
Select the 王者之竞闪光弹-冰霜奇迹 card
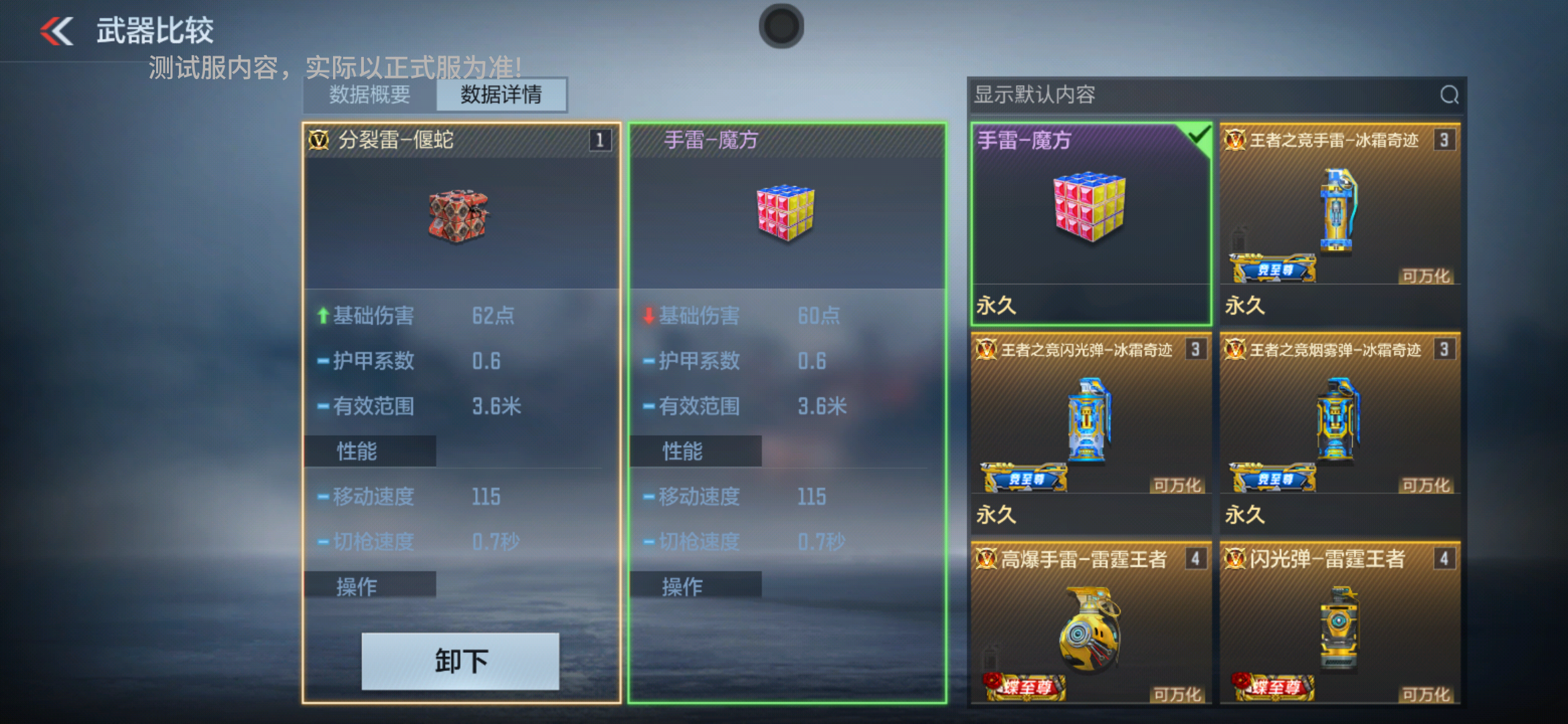pyautogui.click(x=1091, y=434)
